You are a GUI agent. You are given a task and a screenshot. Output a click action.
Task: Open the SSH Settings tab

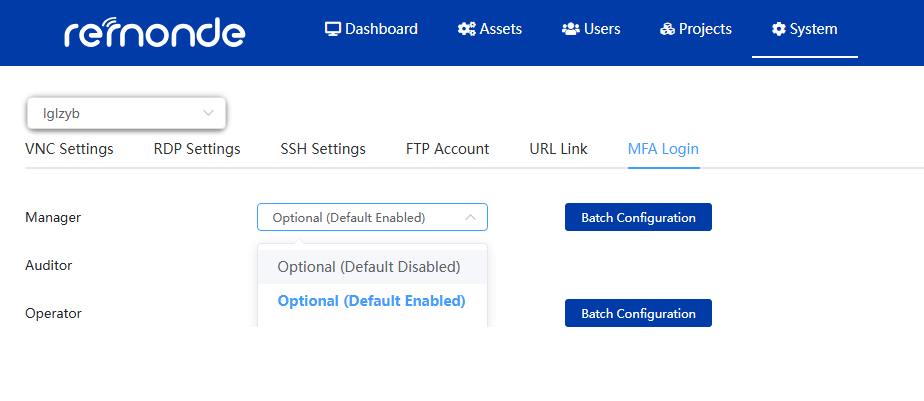323,149
